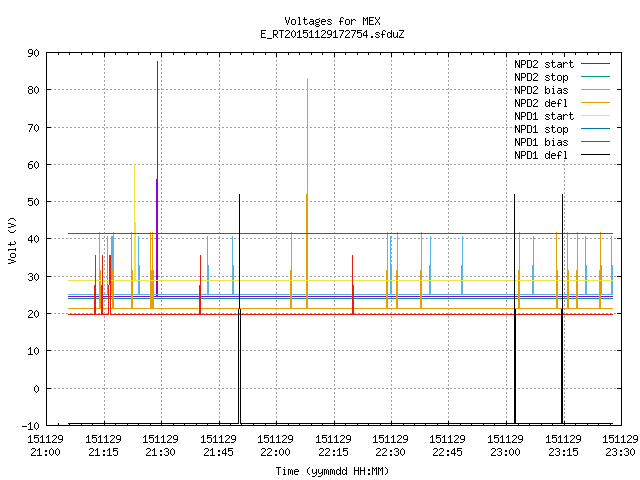Image resolution: width=640 pixels, height=480 pixels.
Task: Click the y-axis value 60
Action: point(33,165)
